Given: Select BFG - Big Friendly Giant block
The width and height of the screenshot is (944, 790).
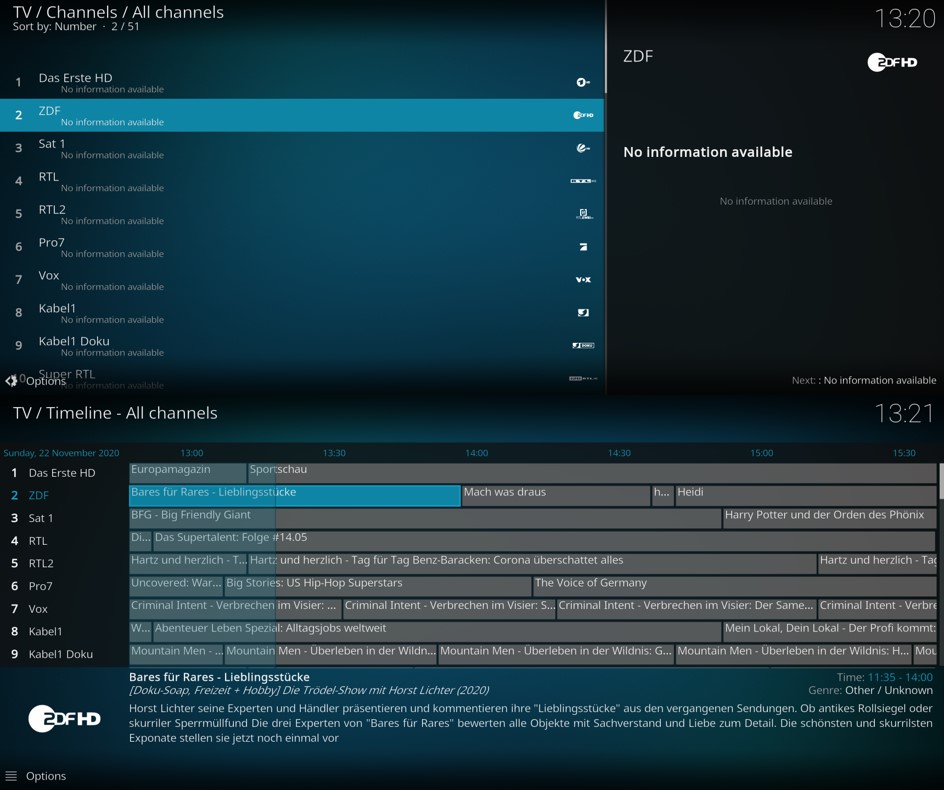Looking at the screenshot, I should [x=425, y=518].
